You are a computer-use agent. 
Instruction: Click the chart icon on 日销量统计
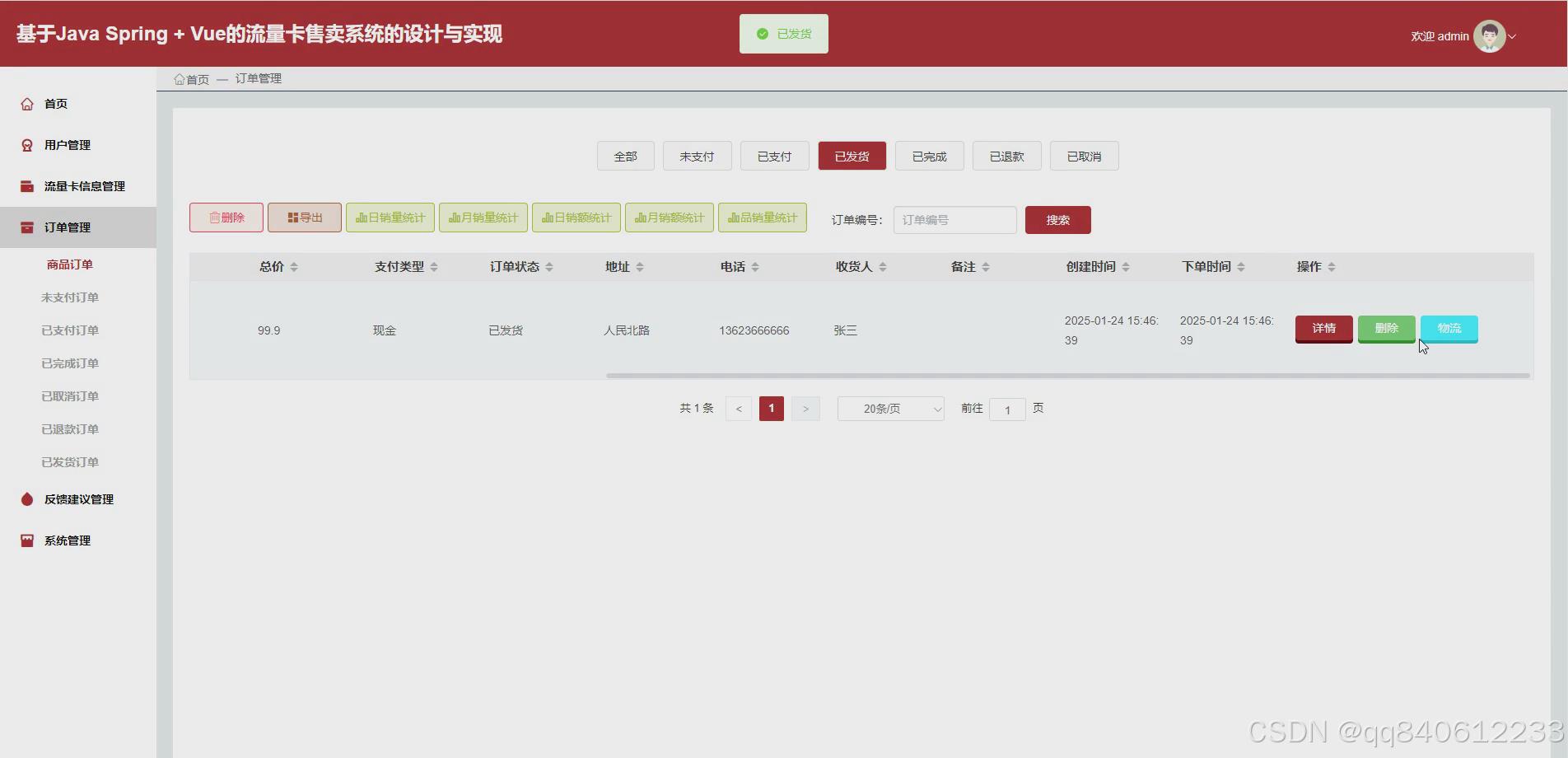[362, 217]
